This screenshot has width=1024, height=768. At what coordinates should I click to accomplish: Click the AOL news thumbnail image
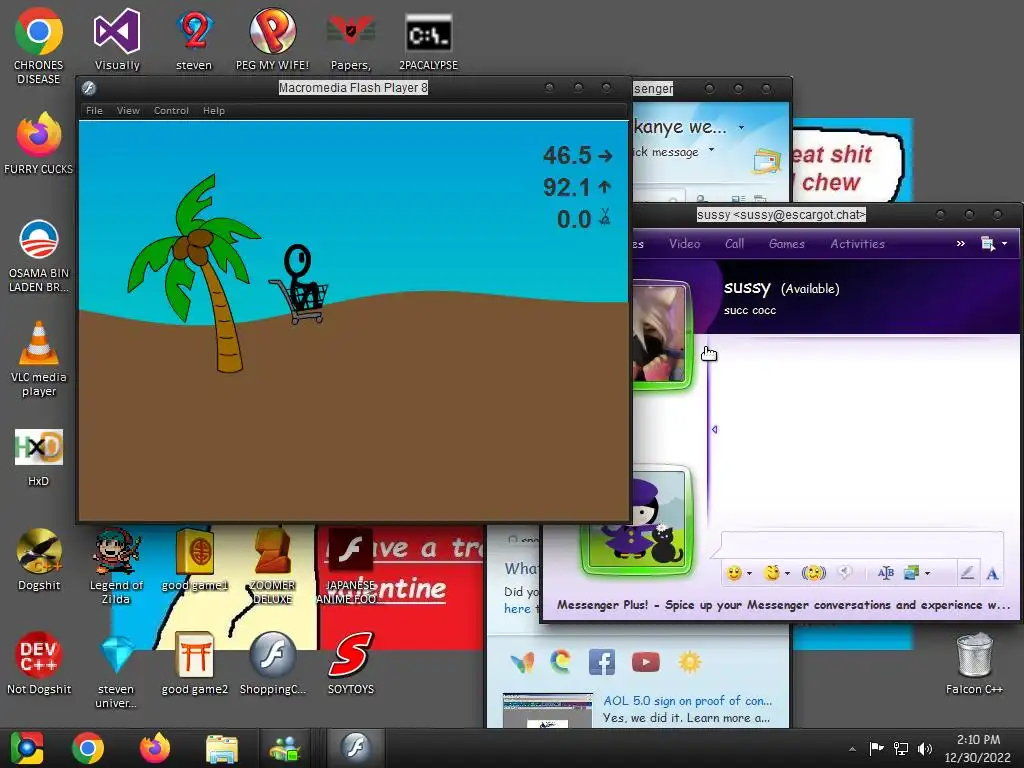point(548,710)
